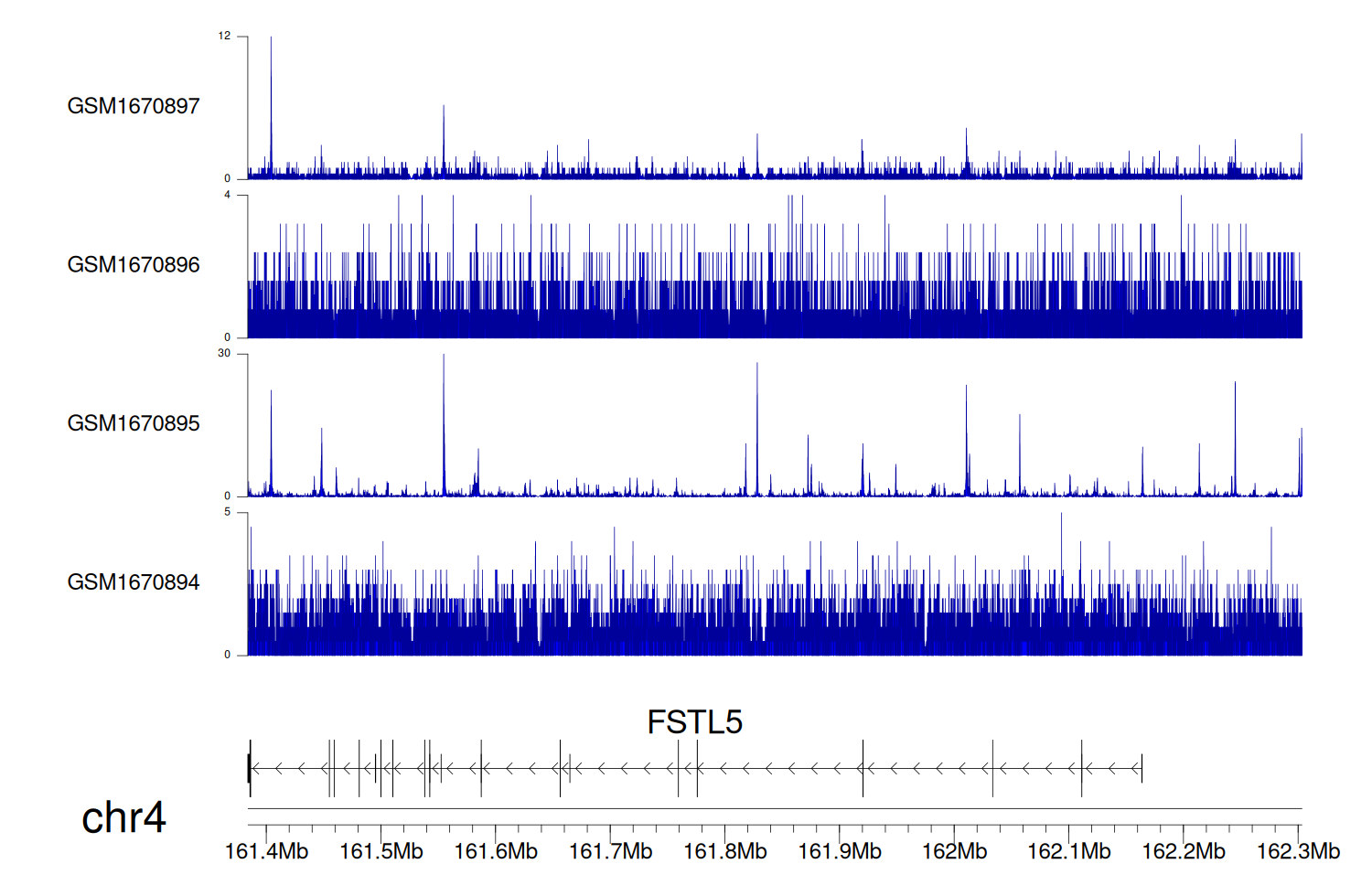Click y-axis maximum value 30

[224, 354]
